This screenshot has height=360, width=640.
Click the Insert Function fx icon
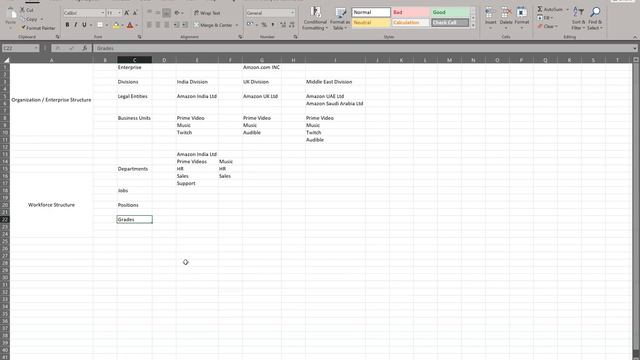[x=84, y=48]
